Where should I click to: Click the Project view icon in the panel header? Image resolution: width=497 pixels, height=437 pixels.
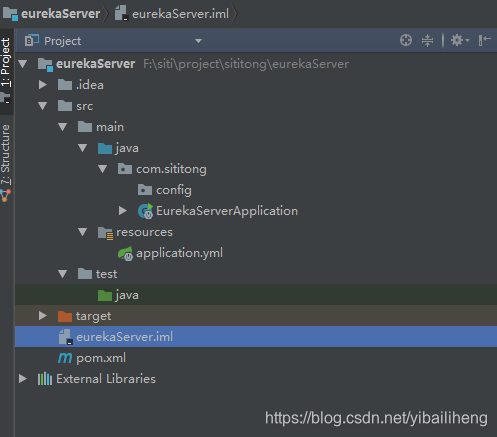tap(32, 41)
